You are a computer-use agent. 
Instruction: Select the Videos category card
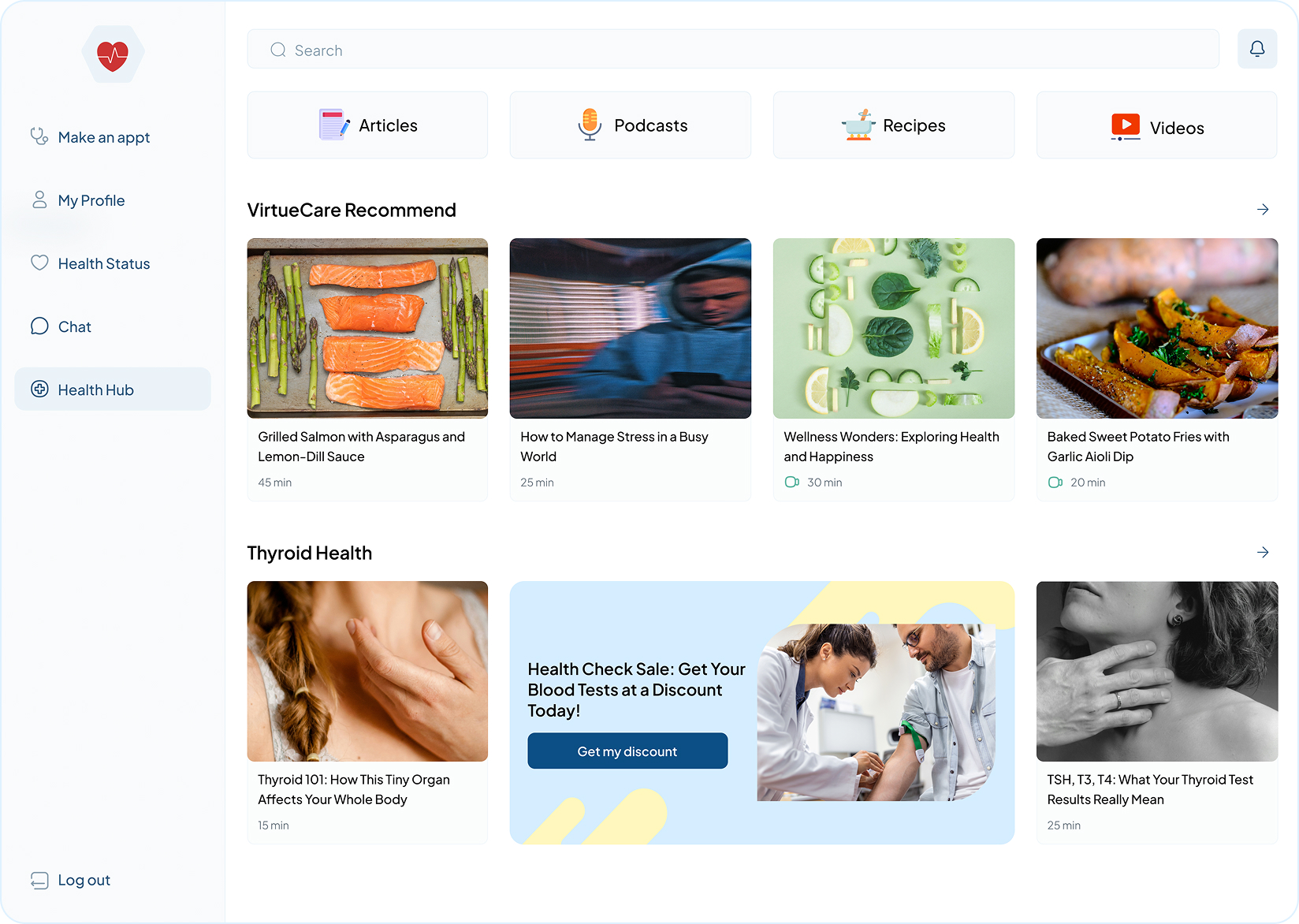tap(1156, 125)
